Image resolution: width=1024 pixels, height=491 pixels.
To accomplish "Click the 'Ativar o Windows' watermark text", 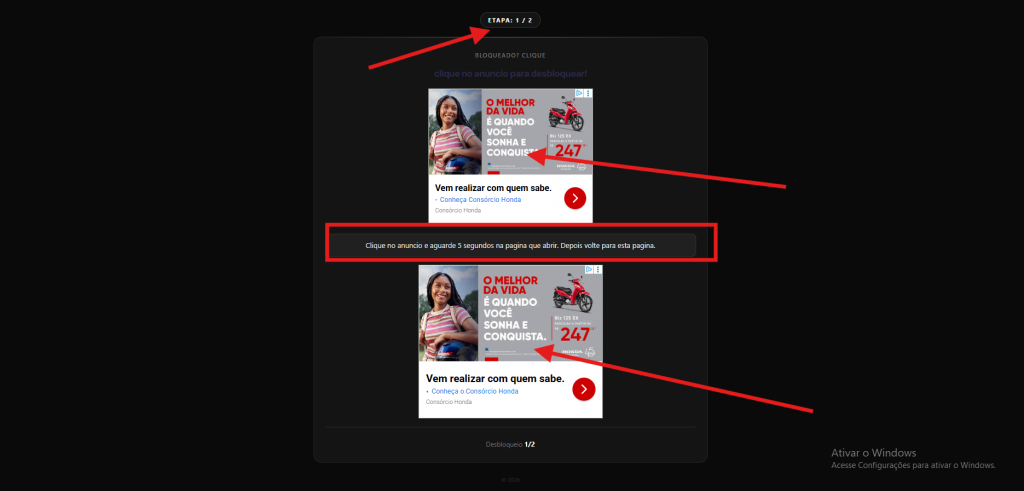I will point(873,453).
